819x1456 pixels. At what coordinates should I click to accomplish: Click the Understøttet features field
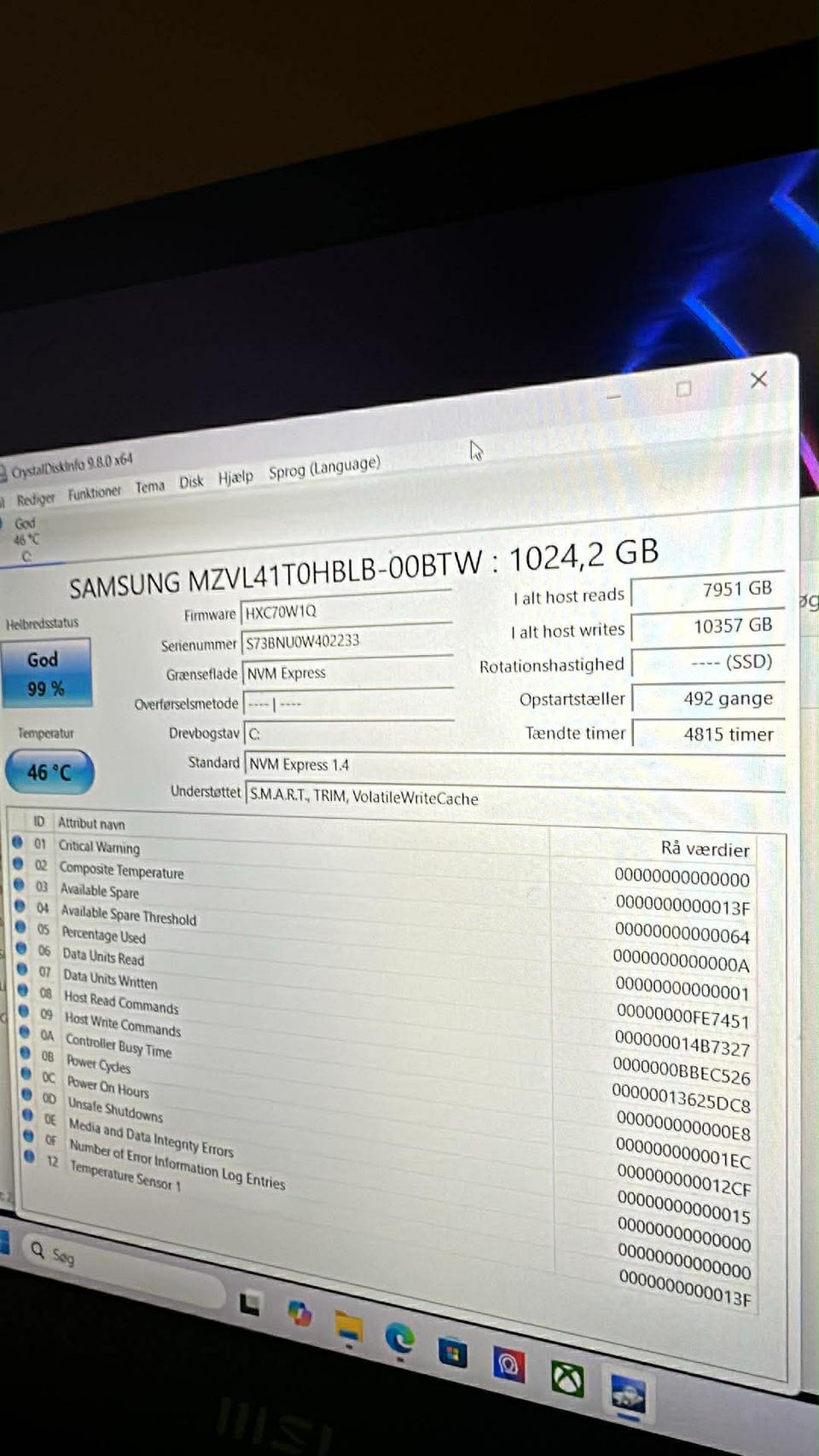[x=514, y=798]
